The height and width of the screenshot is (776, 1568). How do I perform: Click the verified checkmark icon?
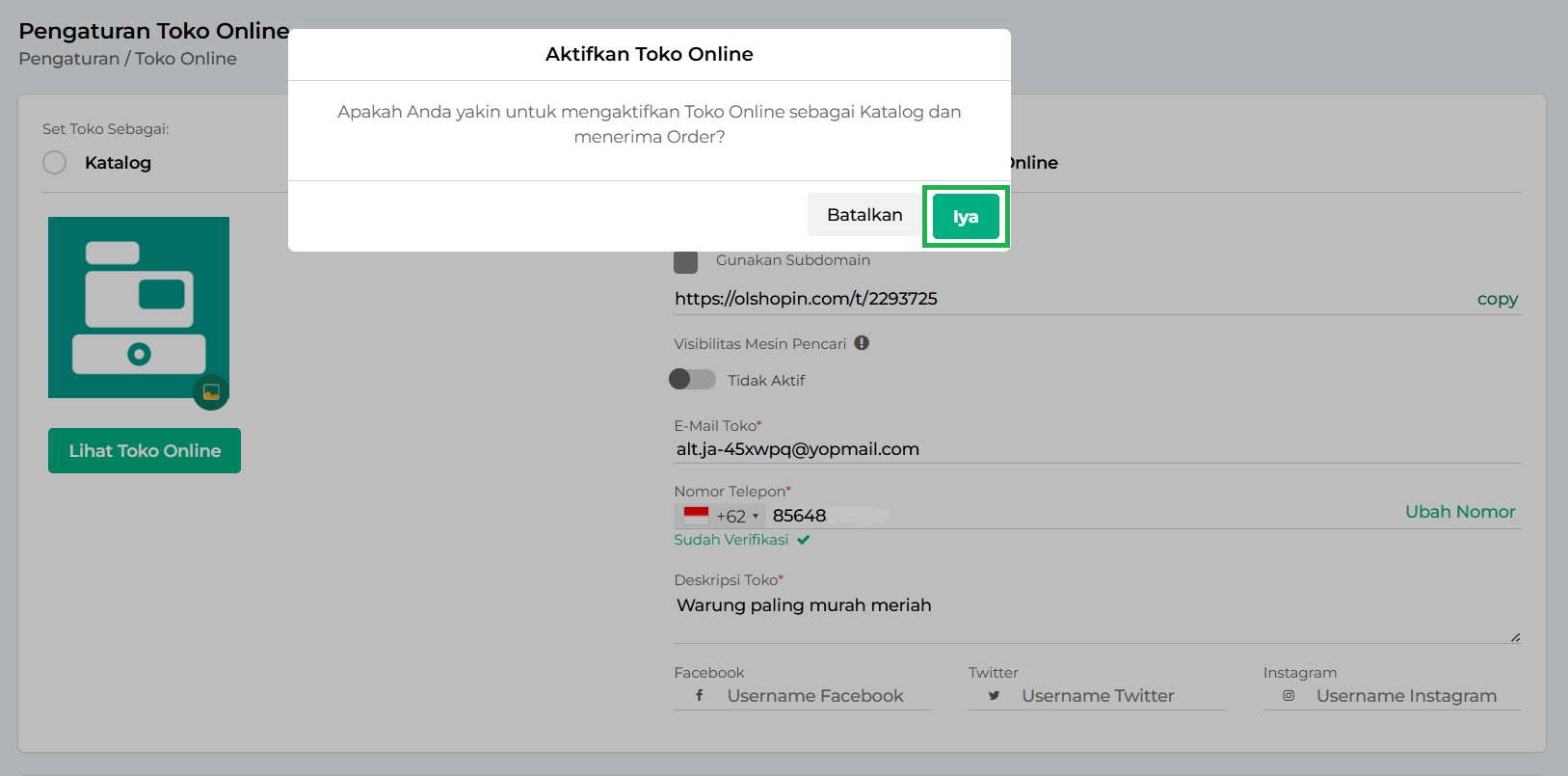804,540
